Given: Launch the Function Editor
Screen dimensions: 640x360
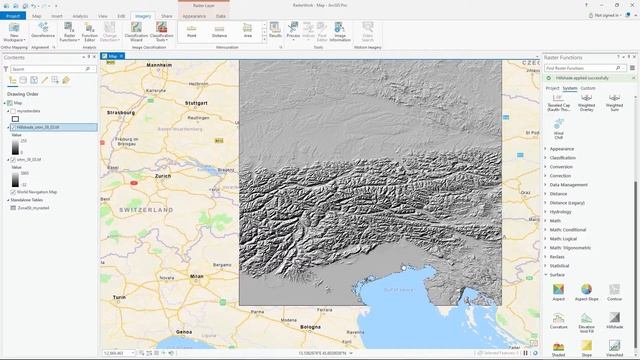Looking at the screenshot, I should coord(89,32).
